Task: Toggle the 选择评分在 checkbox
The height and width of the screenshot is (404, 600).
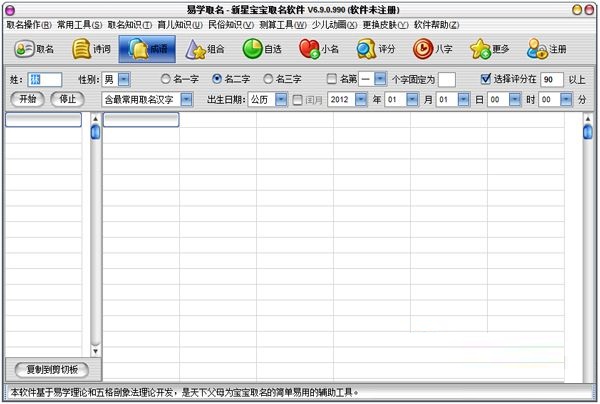Action: pos(486,79)
